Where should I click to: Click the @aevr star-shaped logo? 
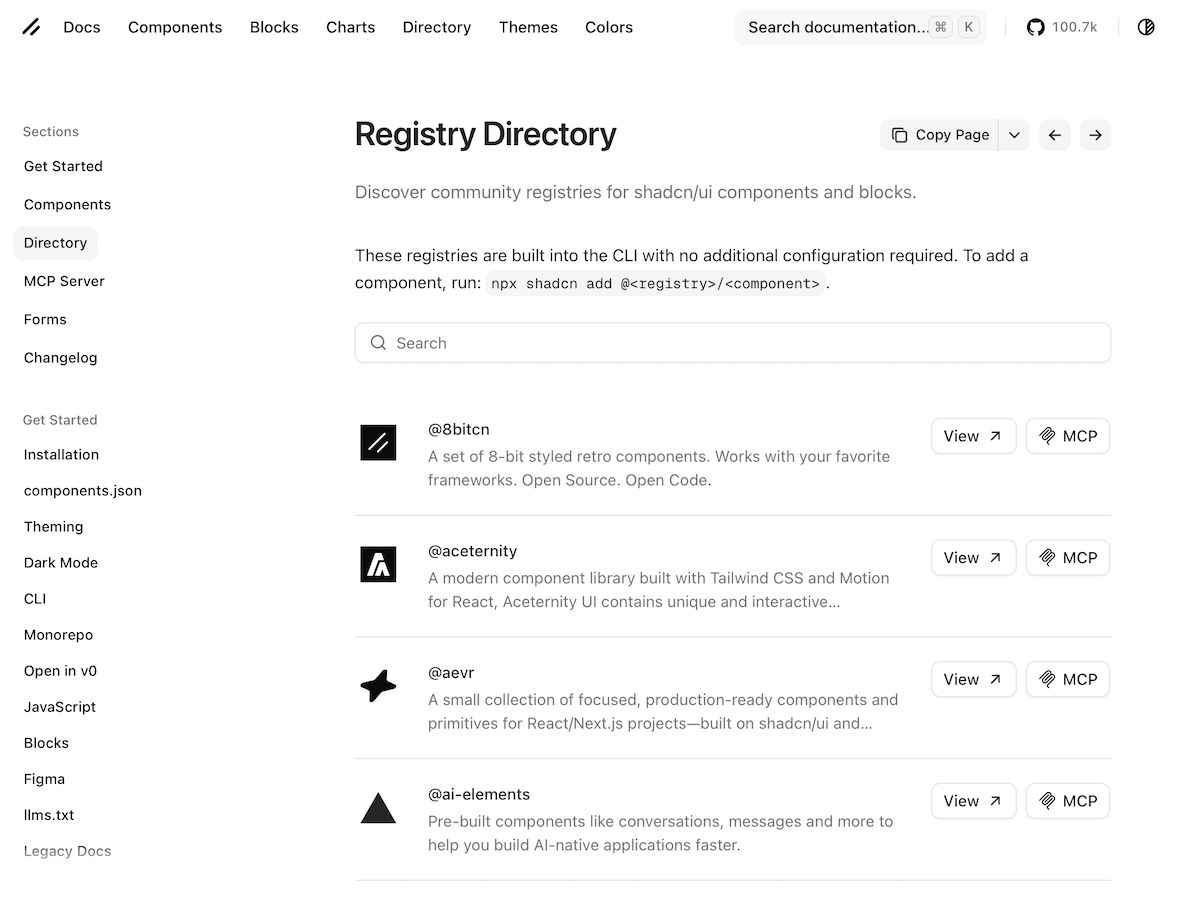pos(378,686)
